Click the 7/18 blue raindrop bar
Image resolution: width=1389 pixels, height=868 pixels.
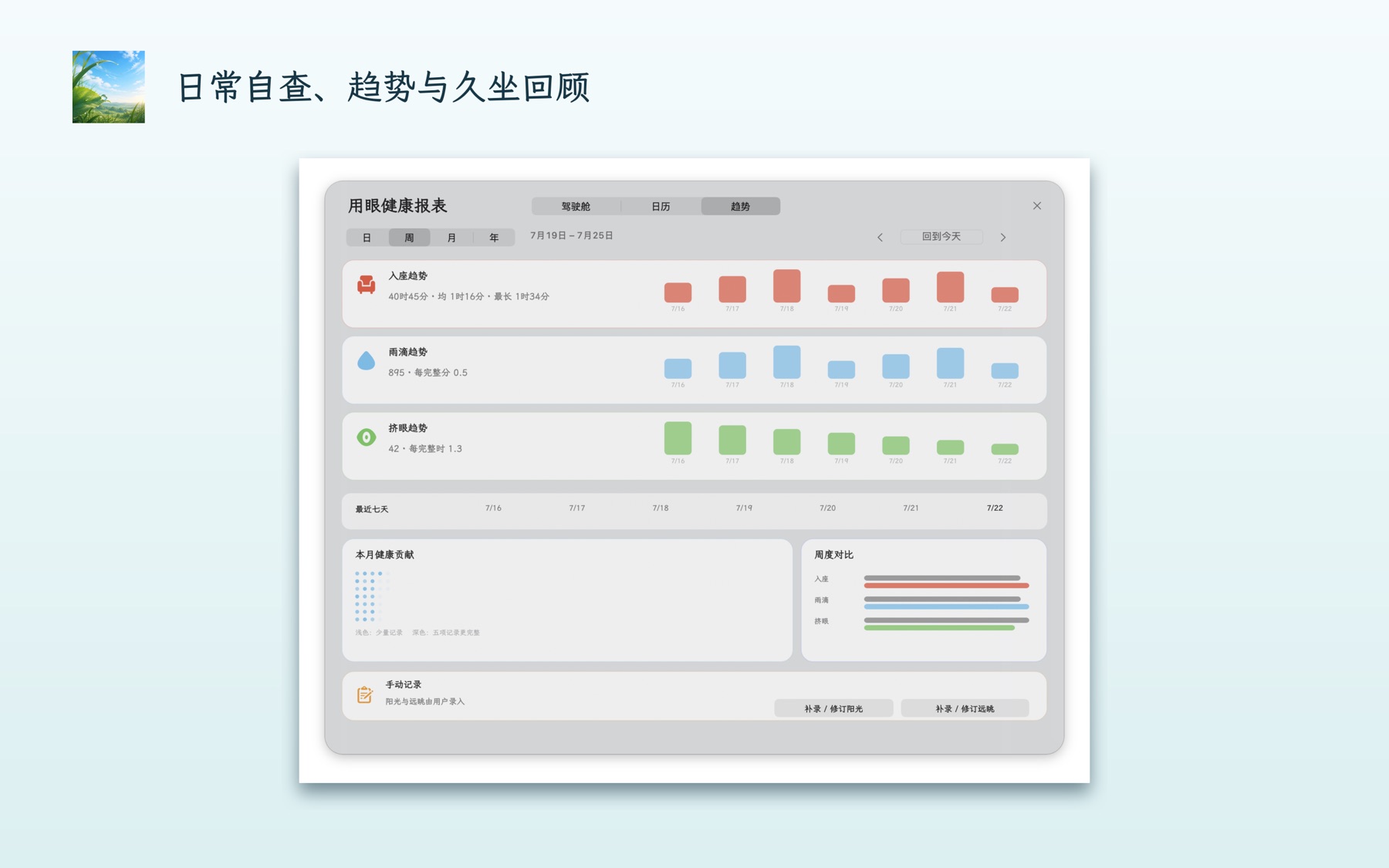[x=786, y=362]
